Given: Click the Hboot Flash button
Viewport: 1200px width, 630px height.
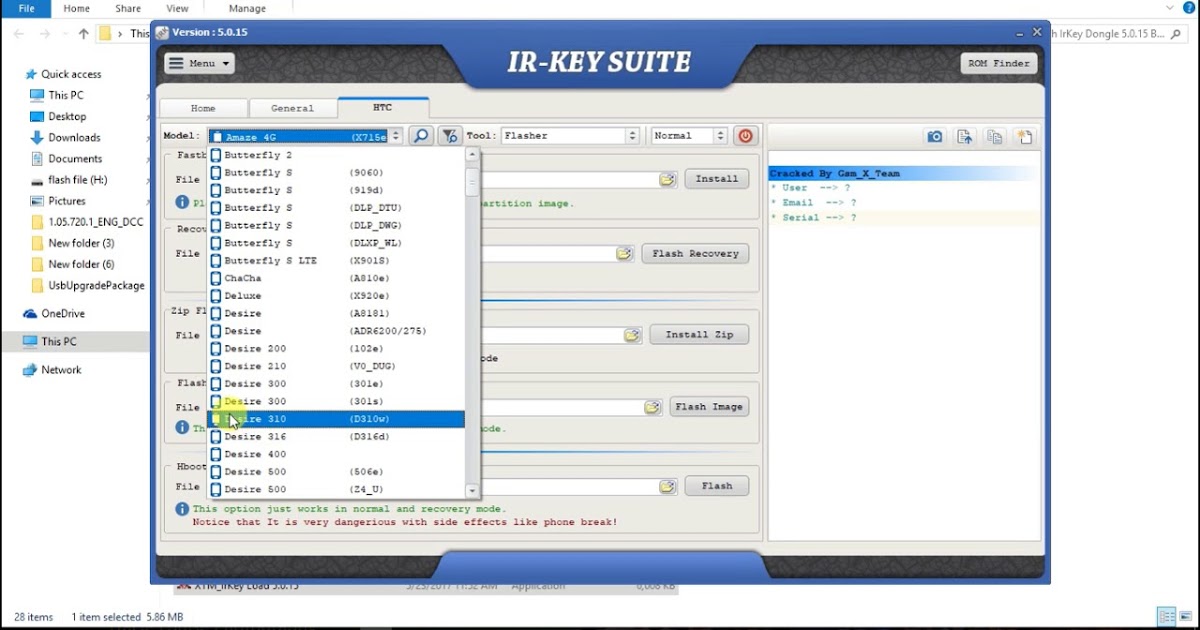Looking at the screenshot, I should click(717, 486).
